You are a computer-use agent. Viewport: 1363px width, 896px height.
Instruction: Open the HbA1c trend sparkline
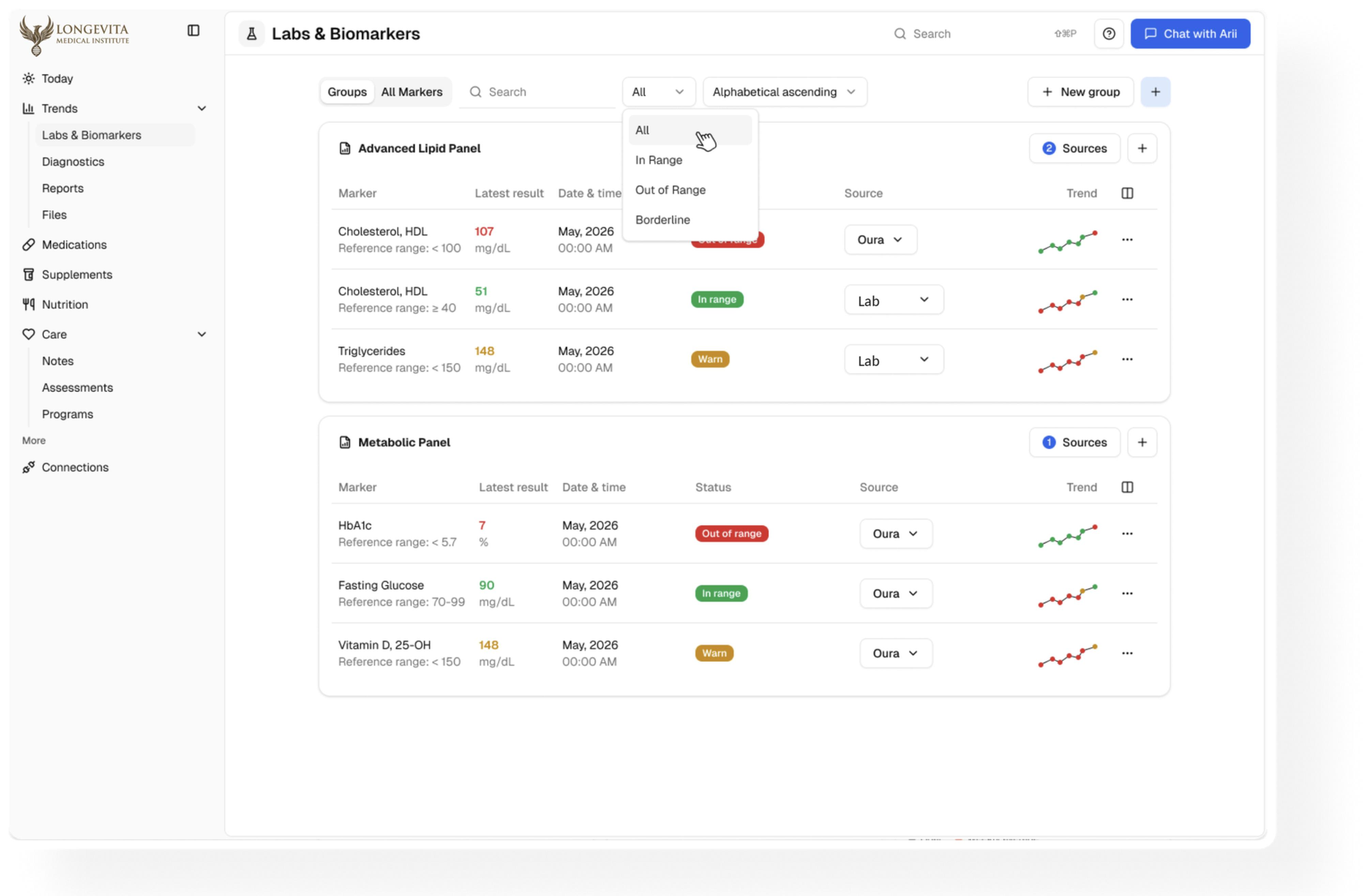point(1067,536)
